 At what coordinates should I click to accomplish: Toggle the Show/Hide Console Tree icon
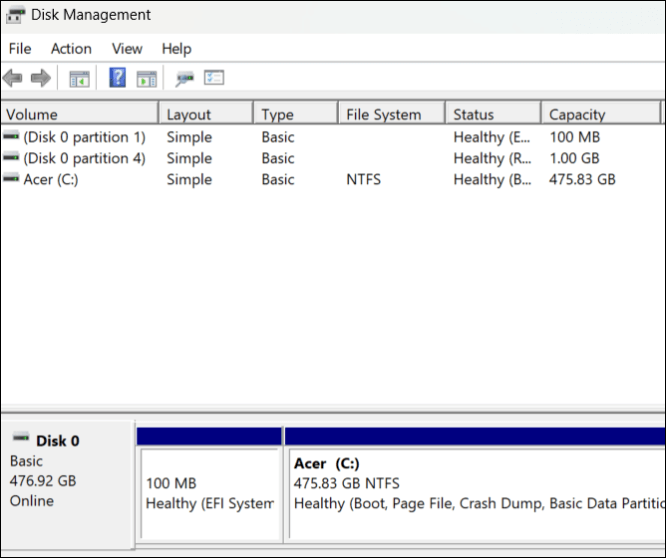coord(79,78)
